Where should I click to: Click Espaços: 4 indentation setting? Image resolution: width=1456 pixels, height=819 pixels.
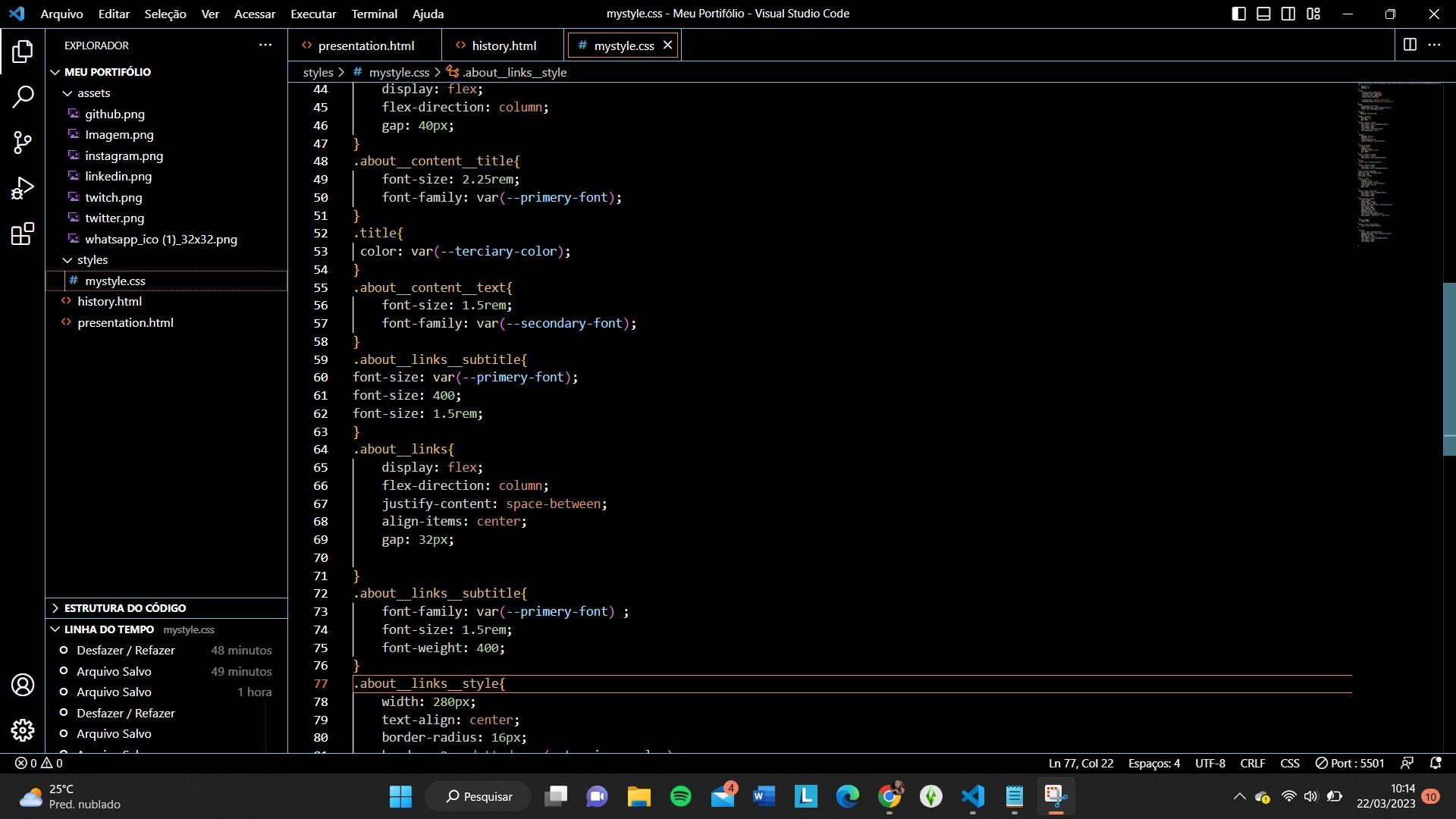tap(1154, 764)
